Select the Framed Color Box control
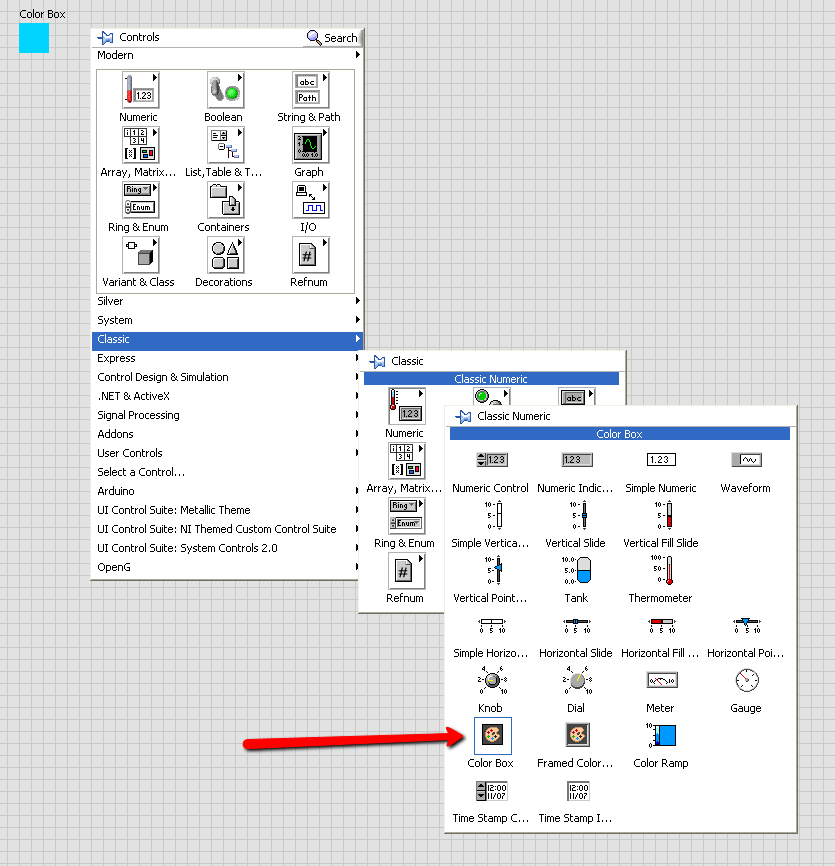 coord(577,735)
